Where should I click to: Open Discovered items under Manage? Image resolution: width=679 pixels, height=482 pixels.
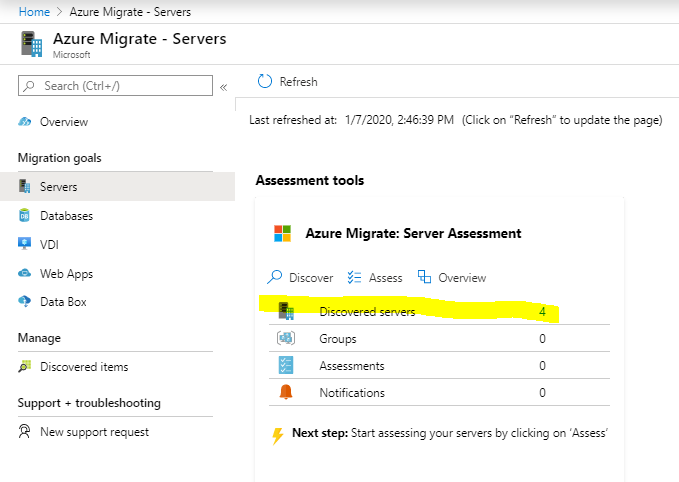84,367
